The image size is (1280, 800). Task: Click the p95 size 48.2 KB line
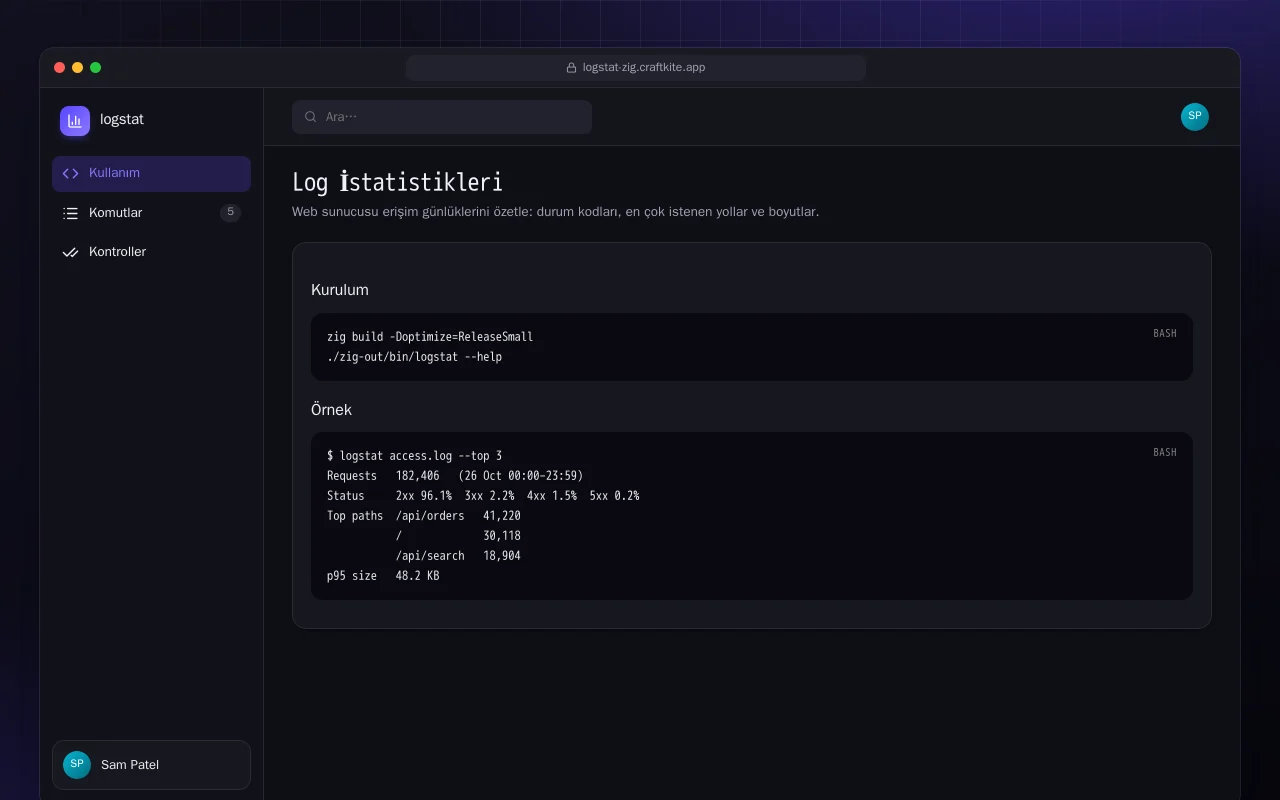tap(383, 576)
